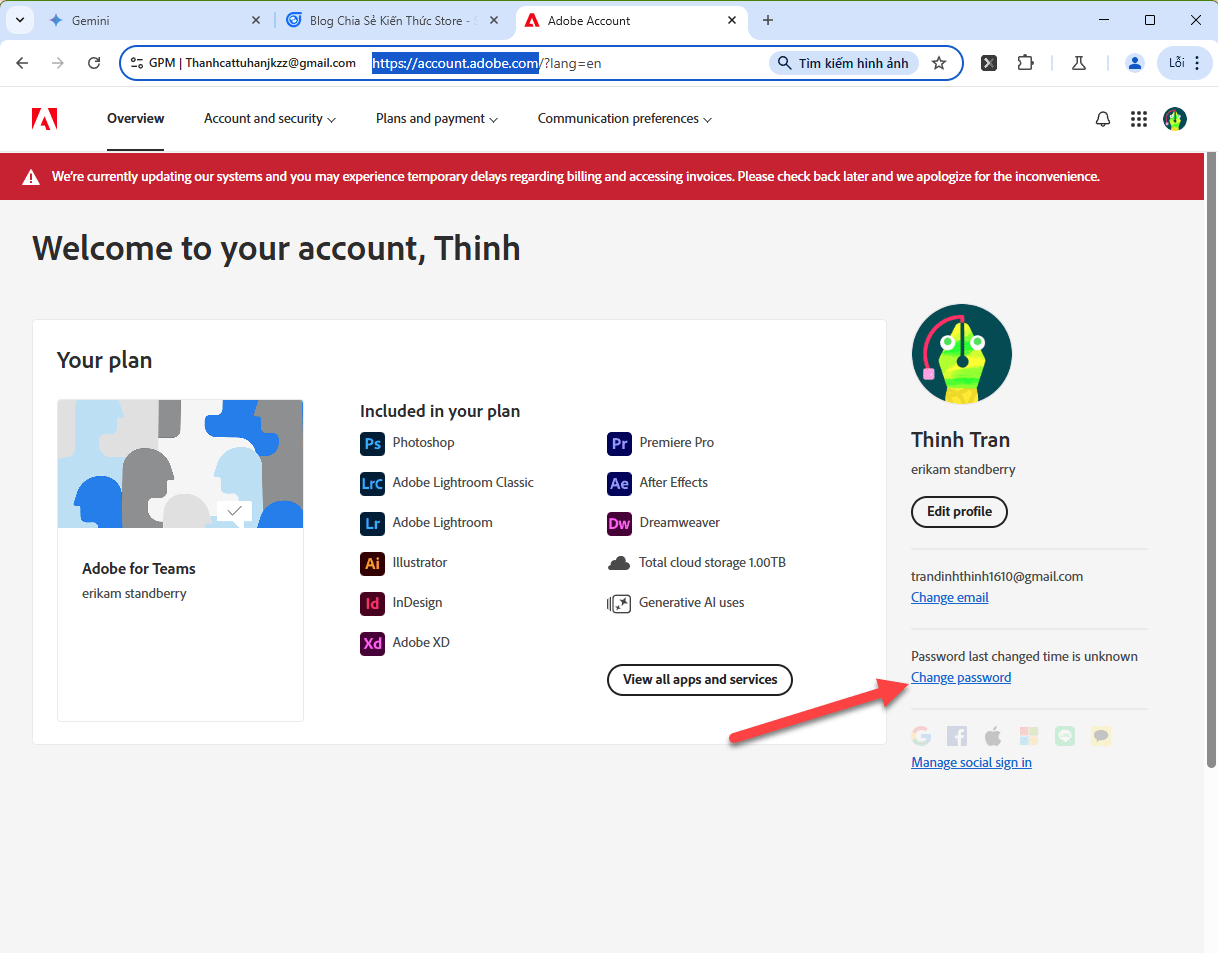Click the Adobe Lightroom Lr icon
The height and width of the screenshot is (953, 1218).
click(x=372, y=523)
